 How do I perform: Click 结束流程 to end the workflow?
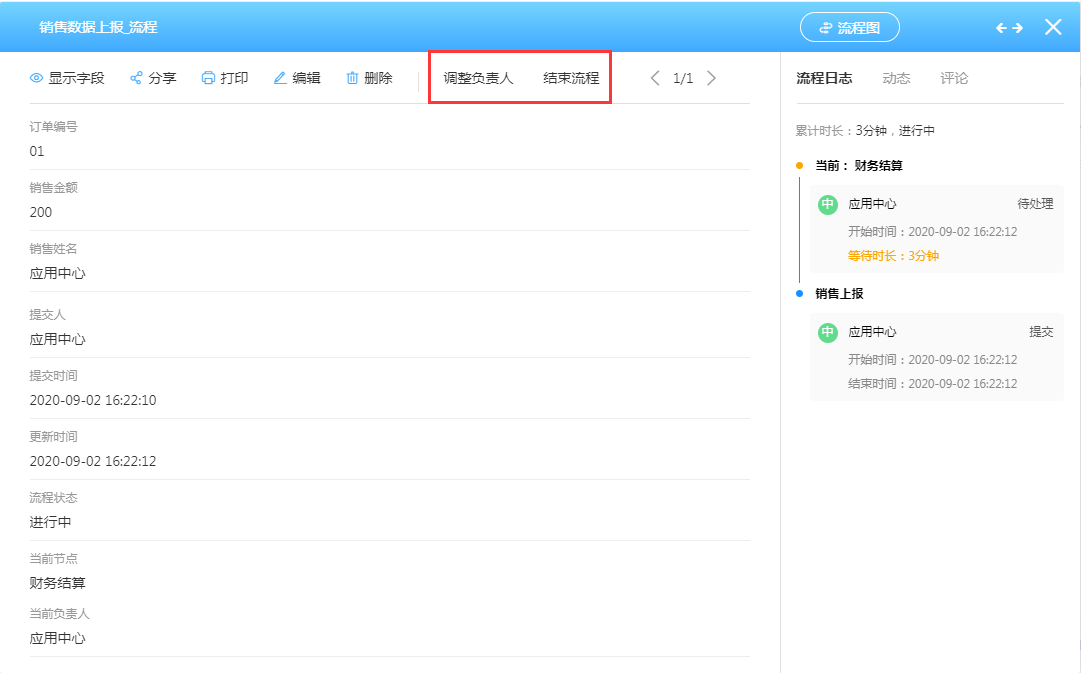pos(571,78)
